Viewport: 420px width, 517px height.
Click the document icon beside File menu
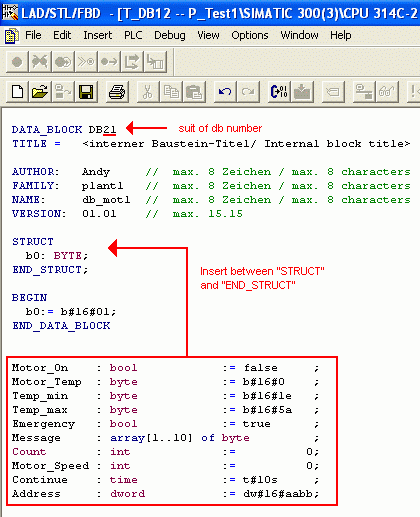pos(11,36)
